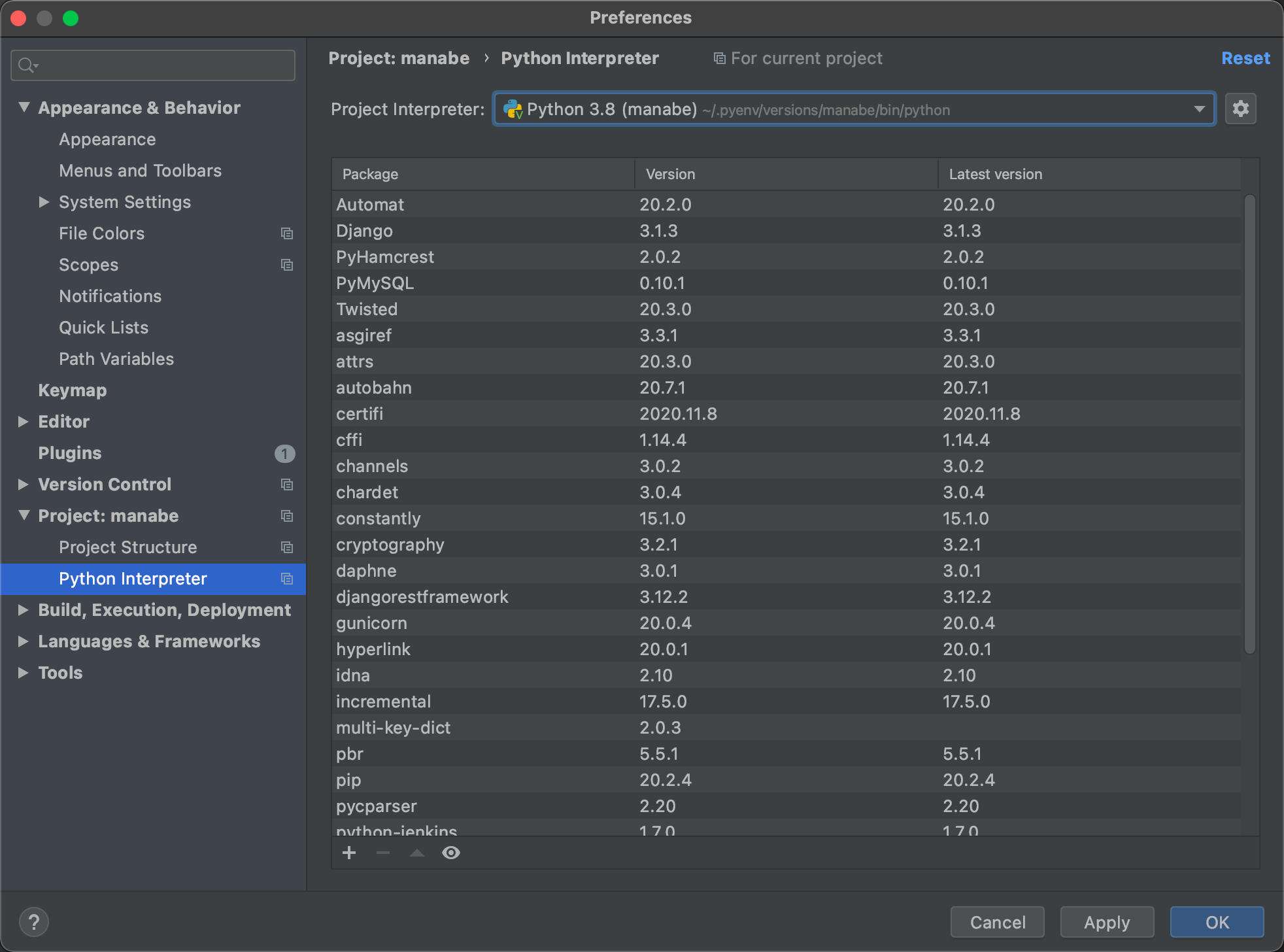Image resolution: width=1284 pixels, height=952 pixels.
Task: Click project-level icon beside File Colors
Action: click(286, 233)
